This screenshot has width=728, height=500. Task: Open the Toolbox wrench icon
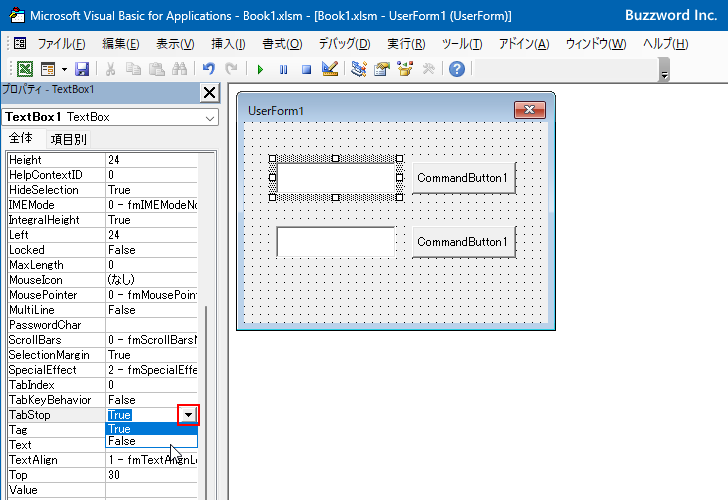tap(428, 69)
